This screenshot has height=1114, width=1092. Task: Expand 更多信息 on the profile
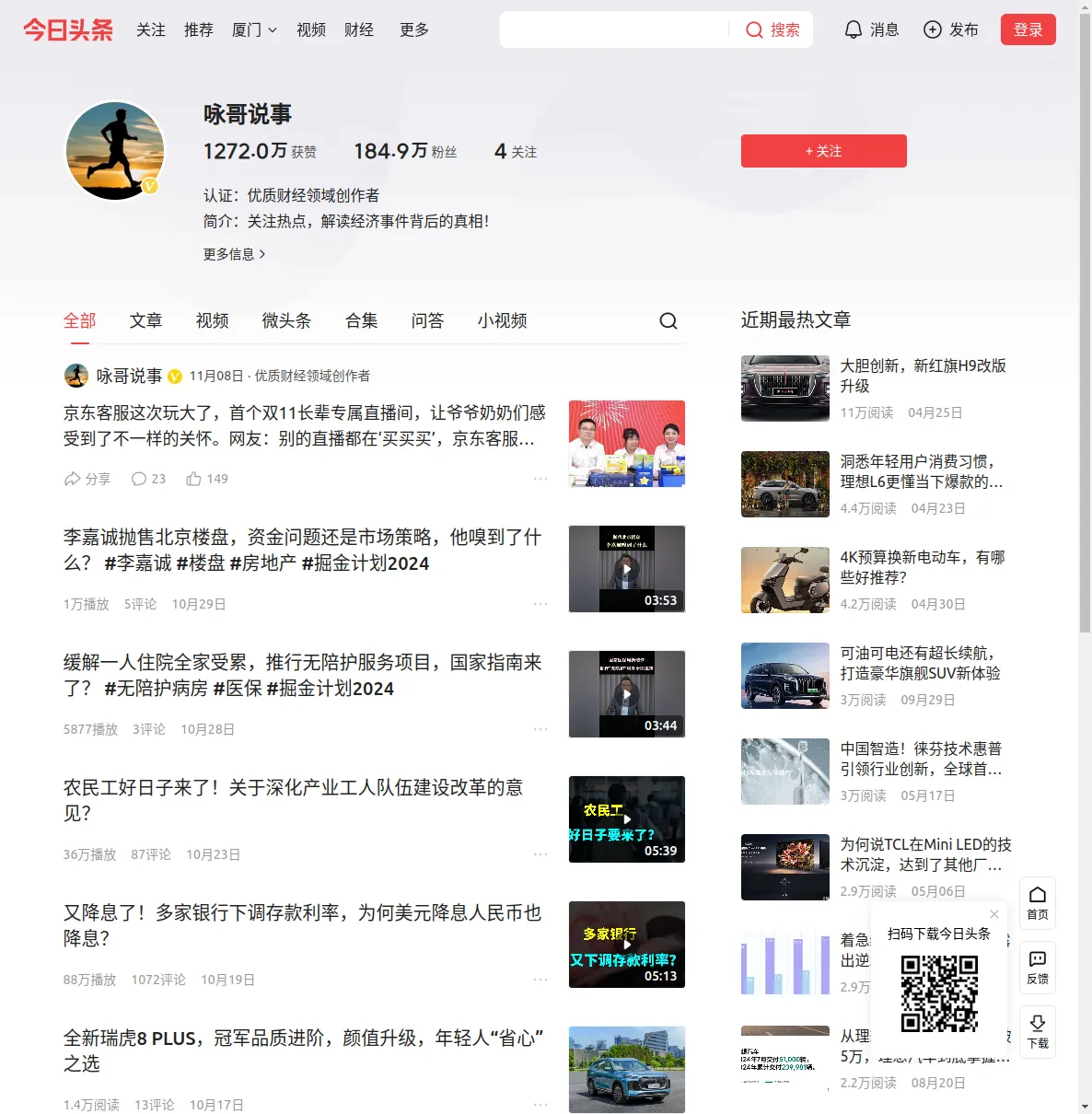[x=235, y=254]
